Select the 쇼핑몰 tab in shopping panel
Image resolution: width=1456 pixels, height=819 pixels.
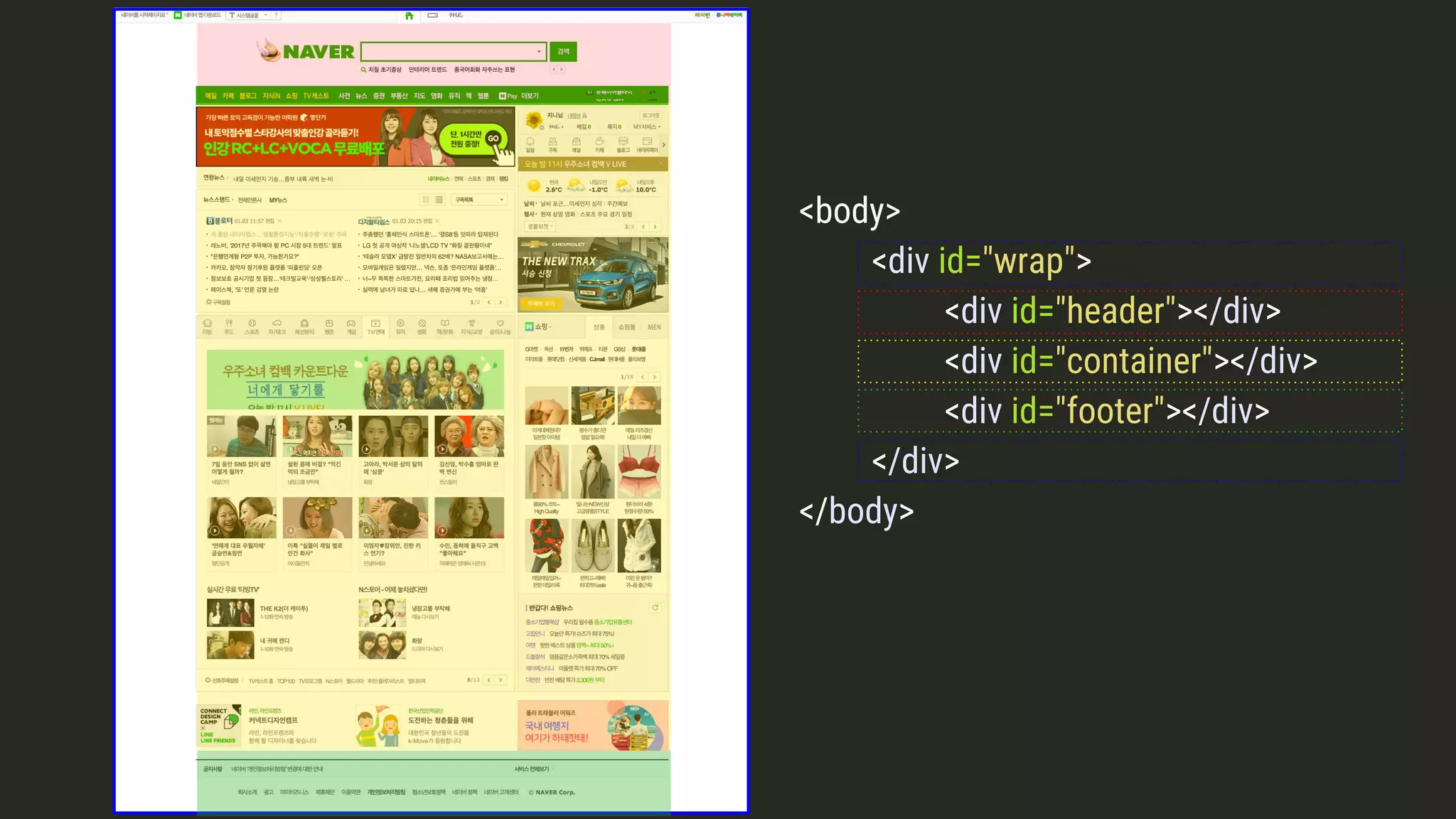click(626, 327)
